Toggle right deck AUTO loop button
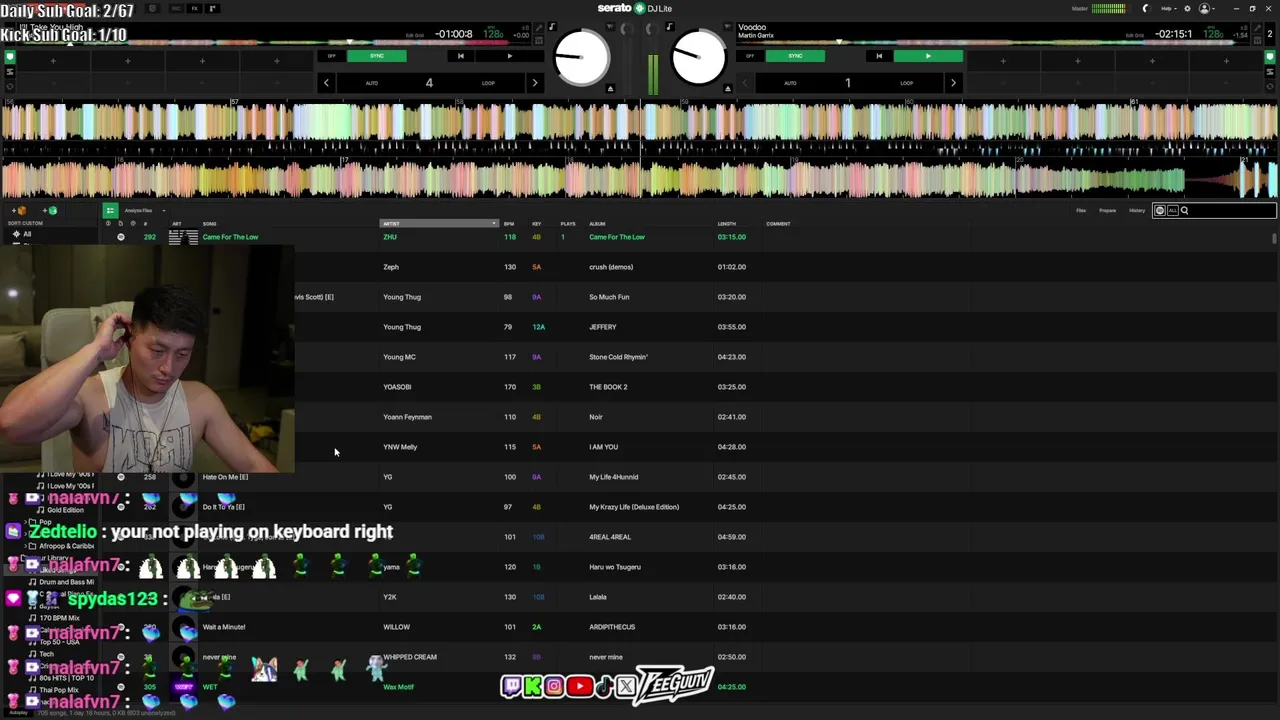The width and height of the screenshot is (1280, 720). coord(791,83)
